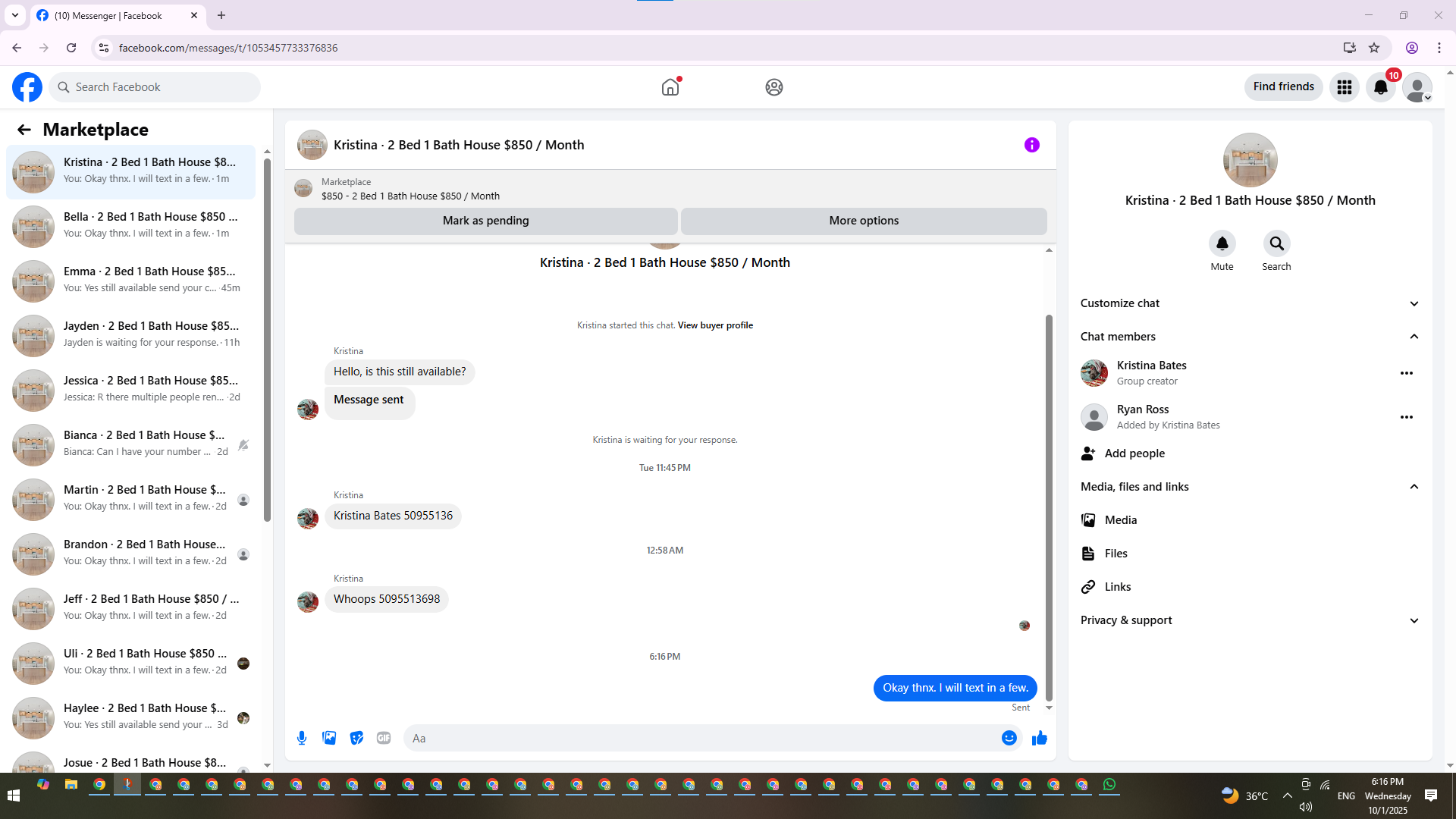Open View buyer profile link
This screenshot has width=1456, height=819.
(715, 325)
